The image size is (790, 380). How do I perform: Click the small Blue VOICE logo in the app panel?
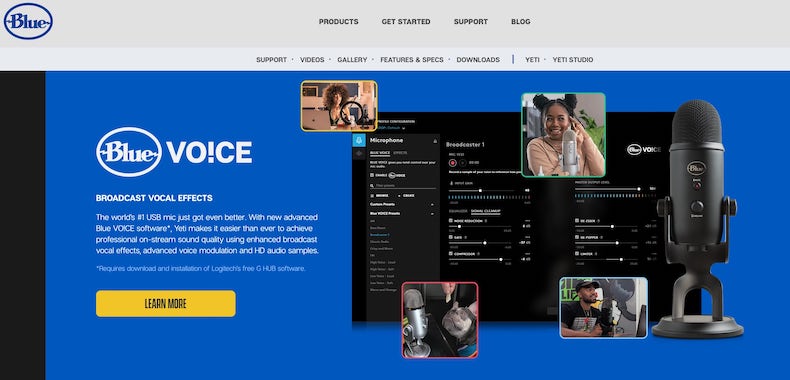click(643, 149)
